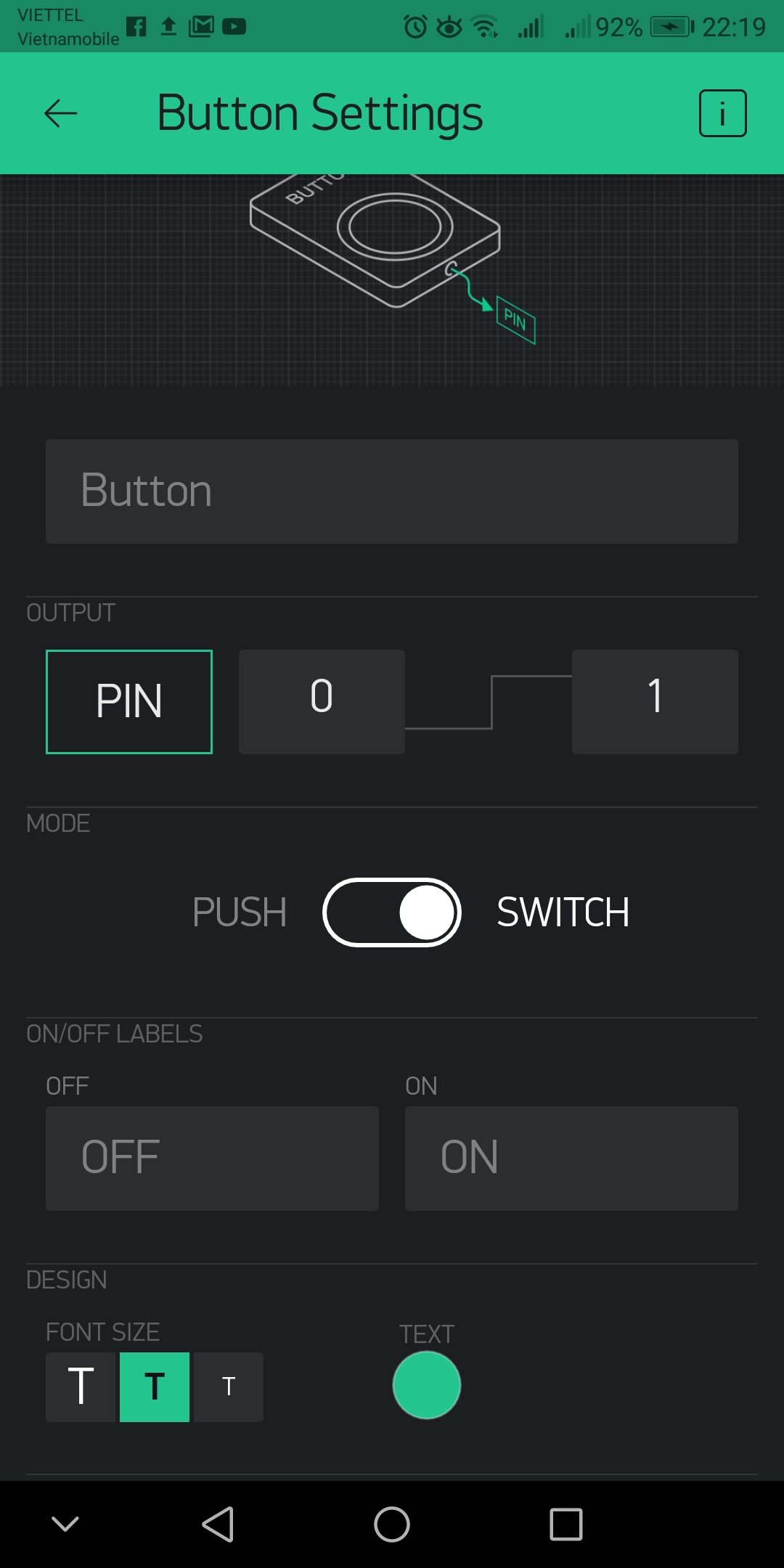
Task: Tap the button widget illustration
Action: (392, 254)
